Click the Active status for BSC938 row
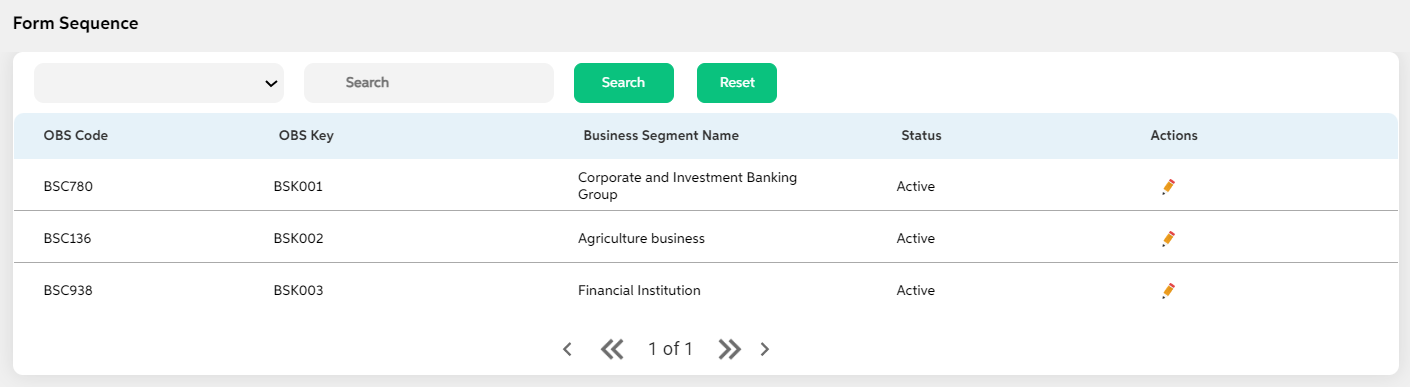This screenshot has height=387, width=1410. (x=916, y=291)
